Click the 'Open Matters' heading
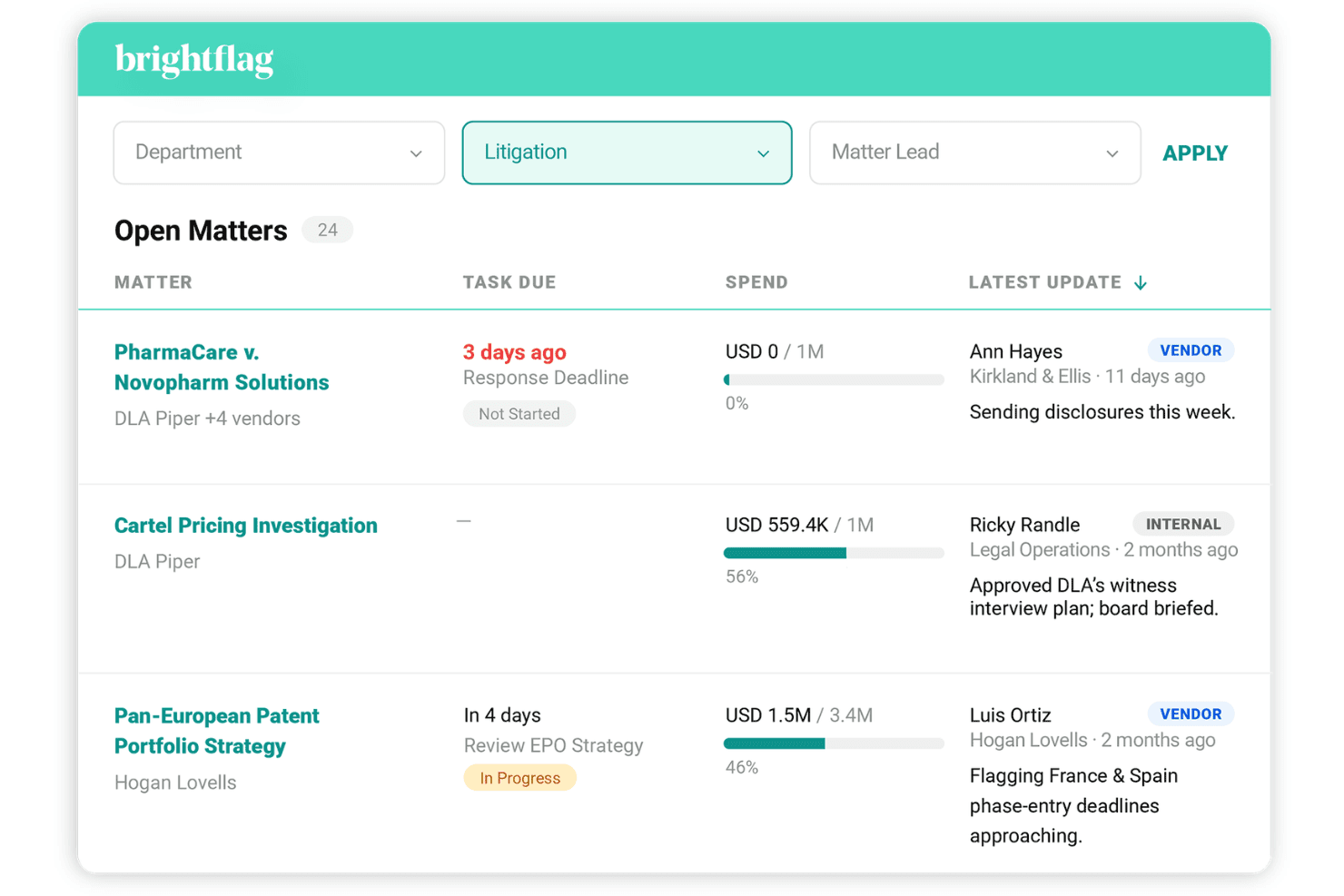 (201, 231)
